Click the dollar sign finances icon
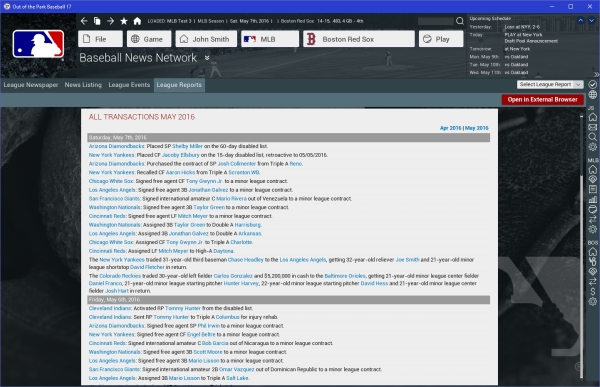600x387 pixels. tap(592, 292)
